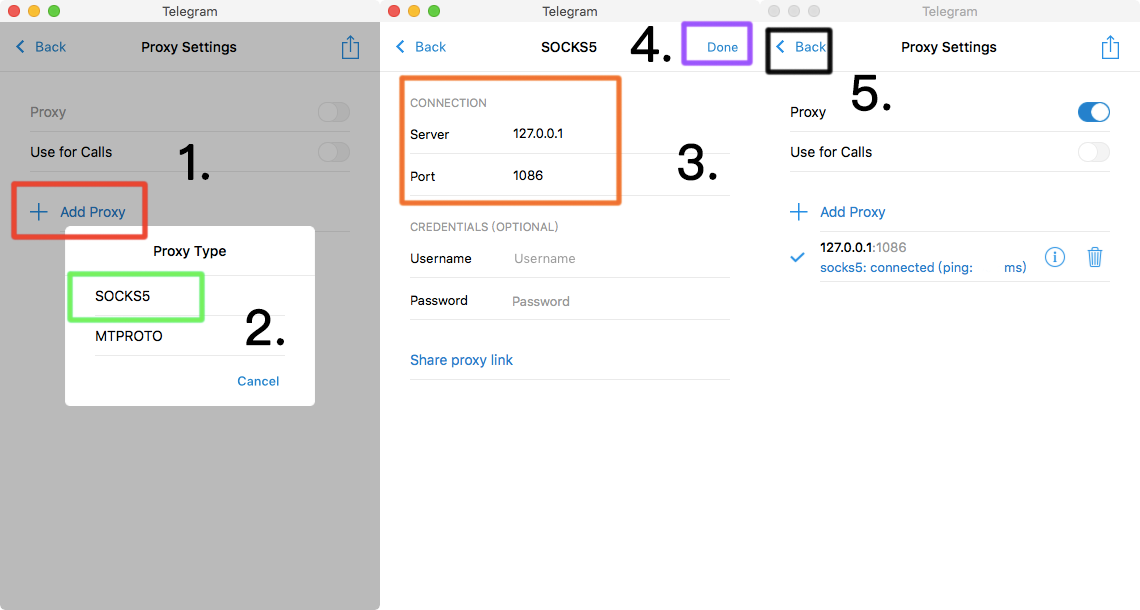Screen dimensions: 1140x610
Task: Go Back in the right Proxy Settings window
Action: pos(800,47)
